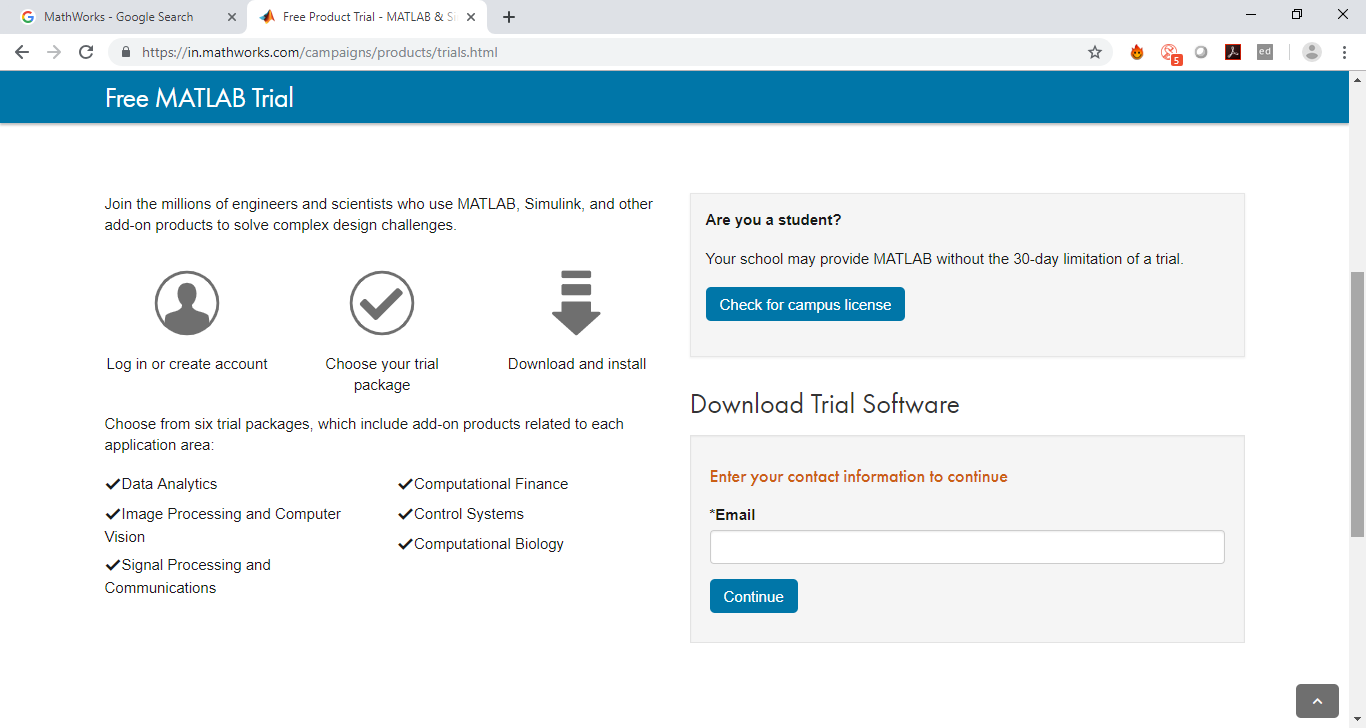Screen dimensions: 1366x728
Task: Close the MathWorks - Google Search tab
Action: point(232,17)
